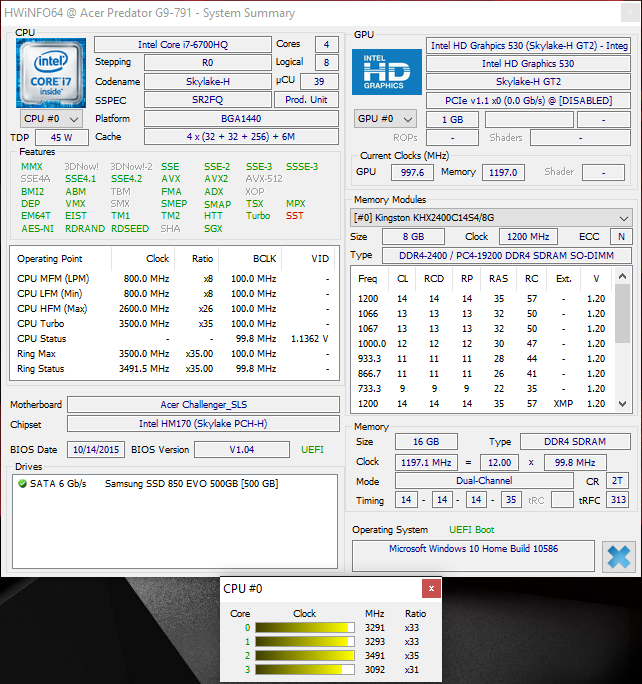Click the DDR4-2400 / PC4-19200 type field
Screen dimensions: 642x684
coord(506,255)
